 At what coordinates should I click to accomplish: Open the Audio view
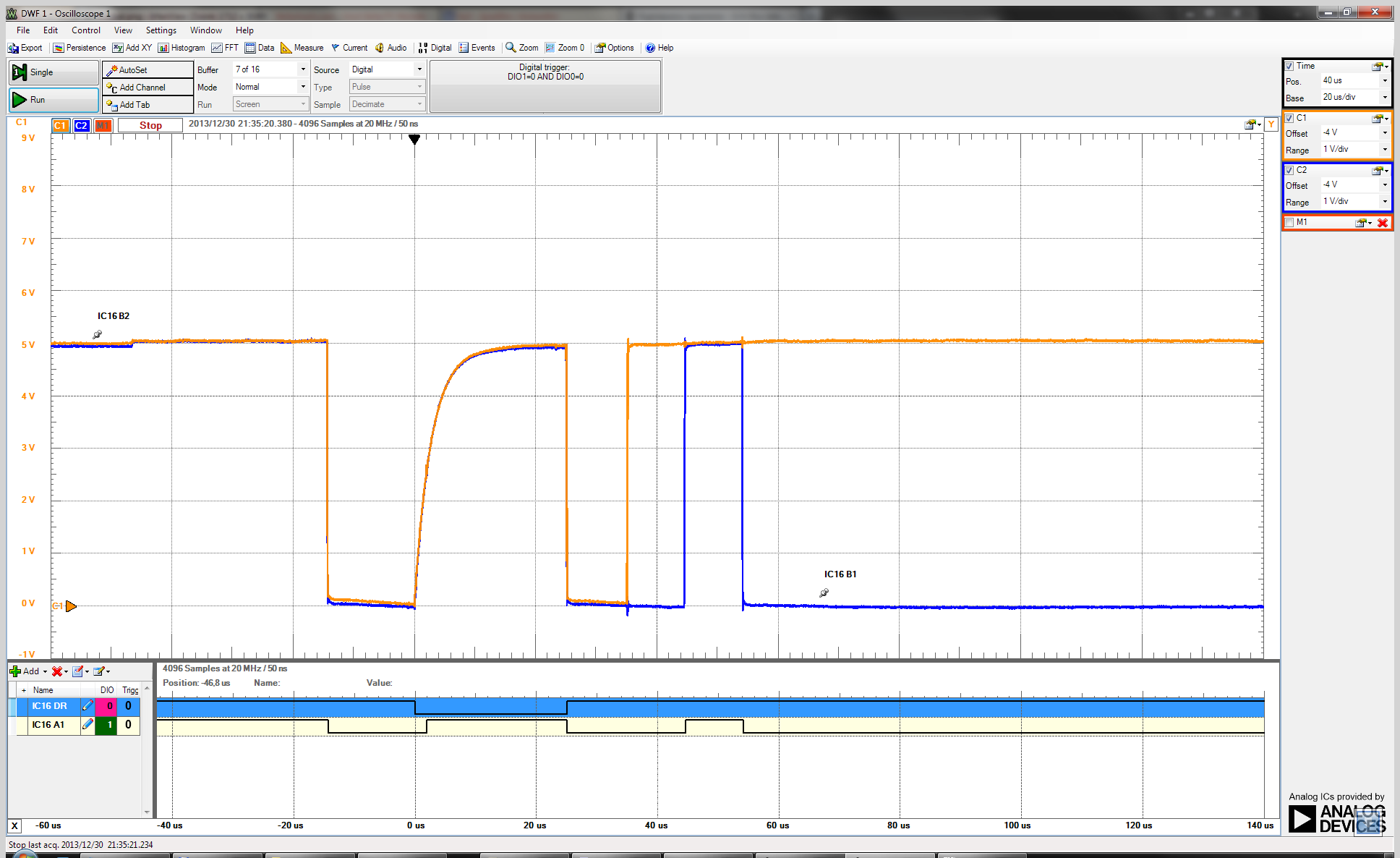coord(390,48)
